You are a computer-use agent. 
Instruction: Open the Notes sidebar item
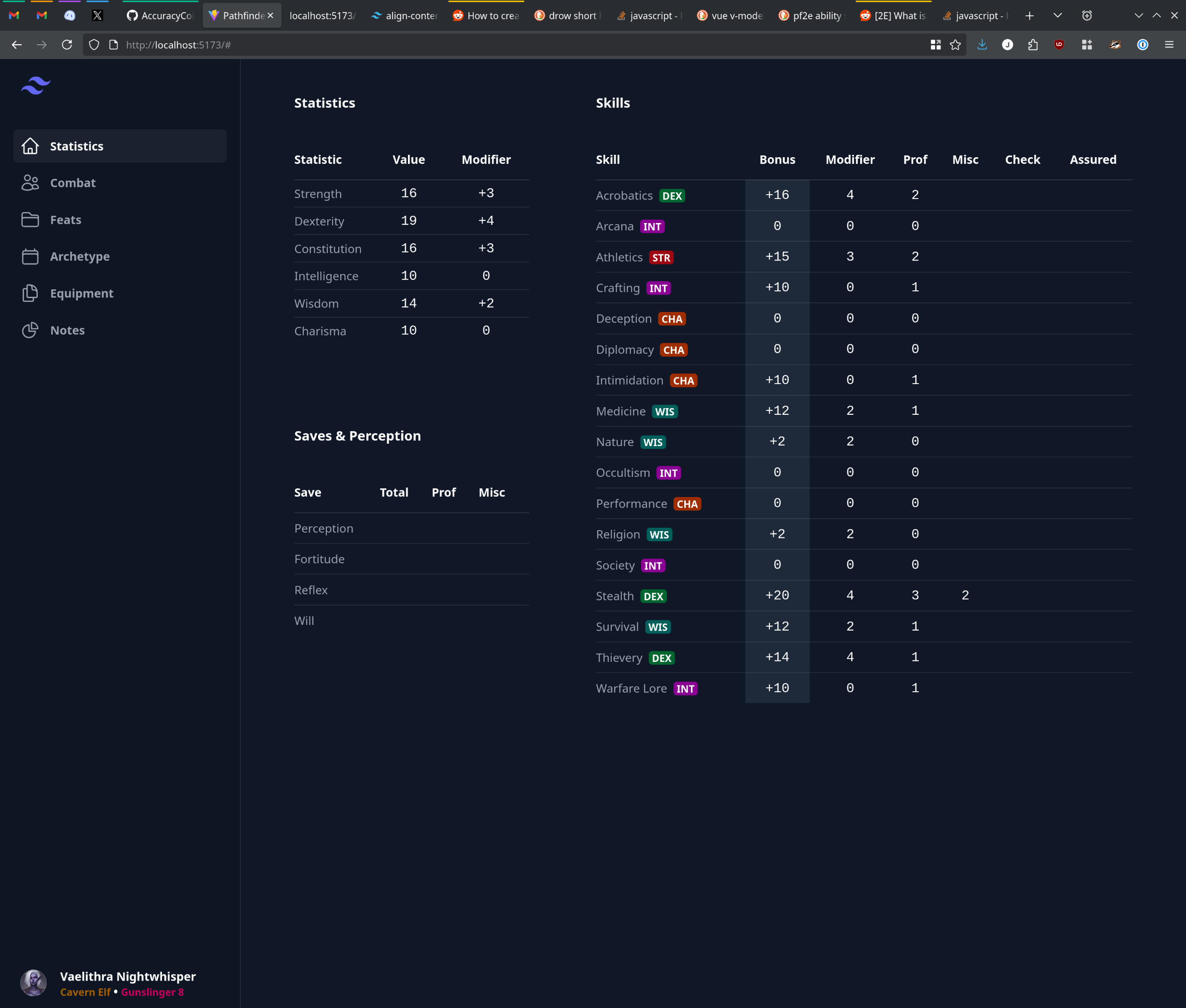120,330
